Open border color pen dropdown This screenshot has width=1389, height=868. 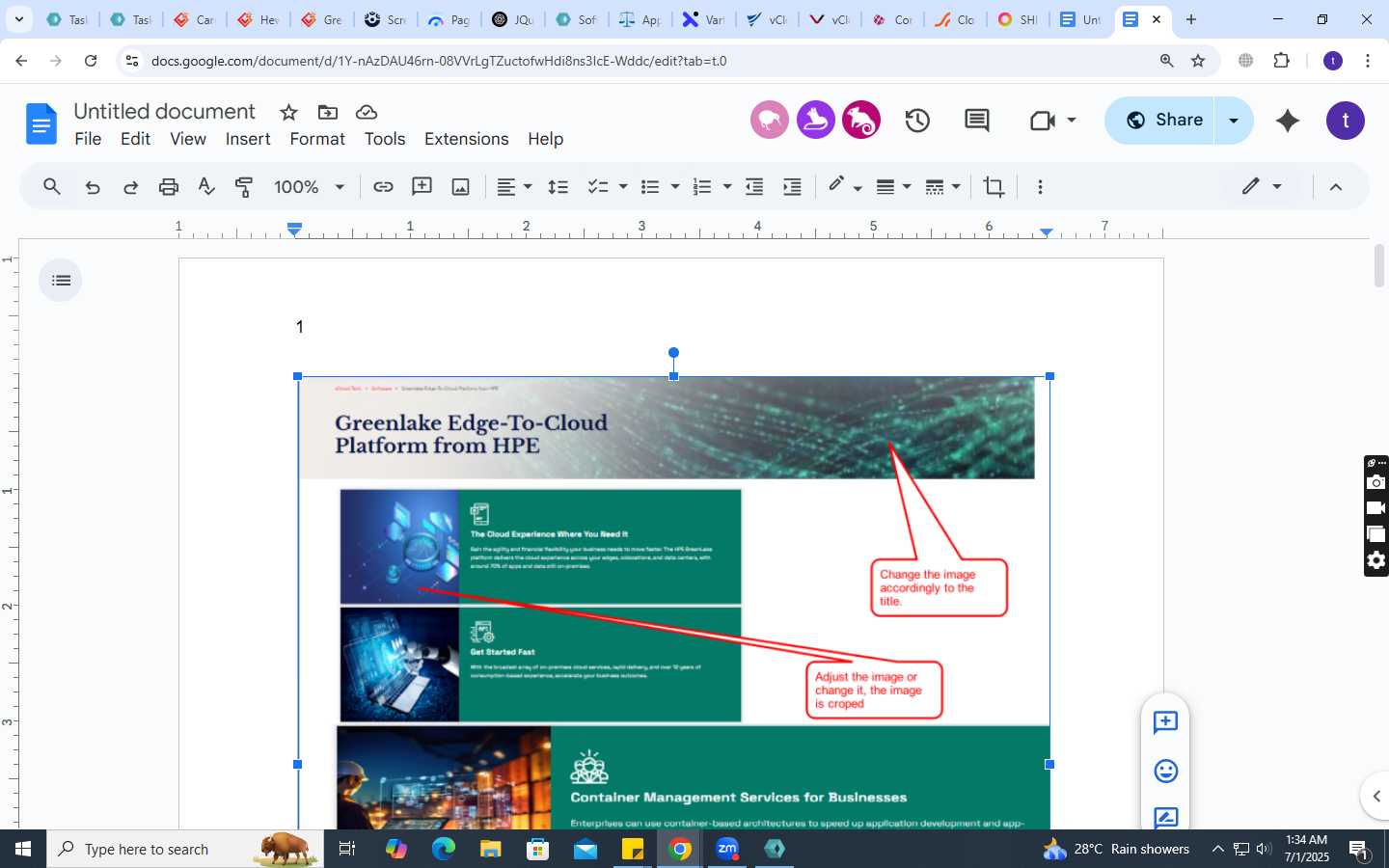[844, 187]
